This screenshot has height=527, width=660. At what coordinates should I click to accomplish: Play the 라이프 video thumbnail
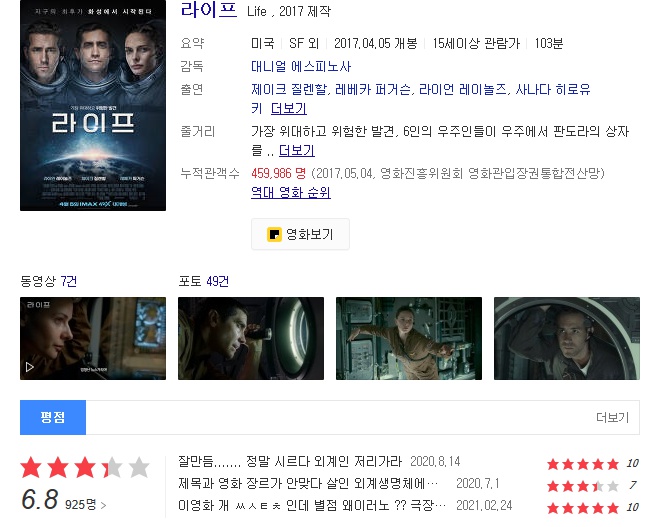point(93,338)
